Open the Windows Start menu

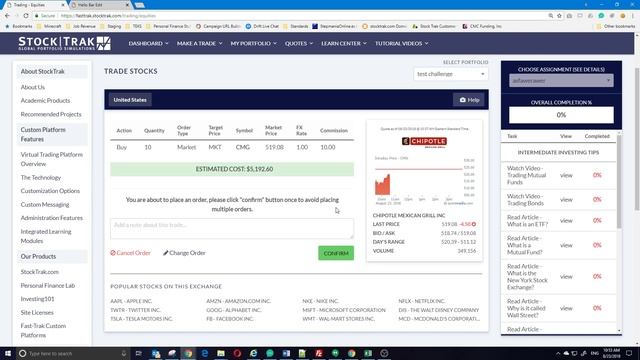(8, 353)
